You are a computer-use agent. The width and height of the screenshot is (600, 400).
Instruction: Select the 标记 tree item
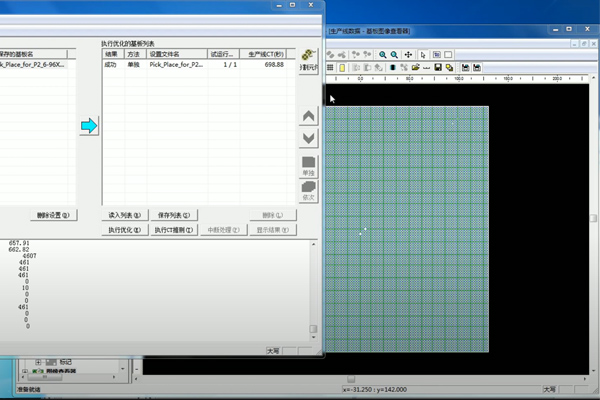pyautogui.click(x=65, y=362)
